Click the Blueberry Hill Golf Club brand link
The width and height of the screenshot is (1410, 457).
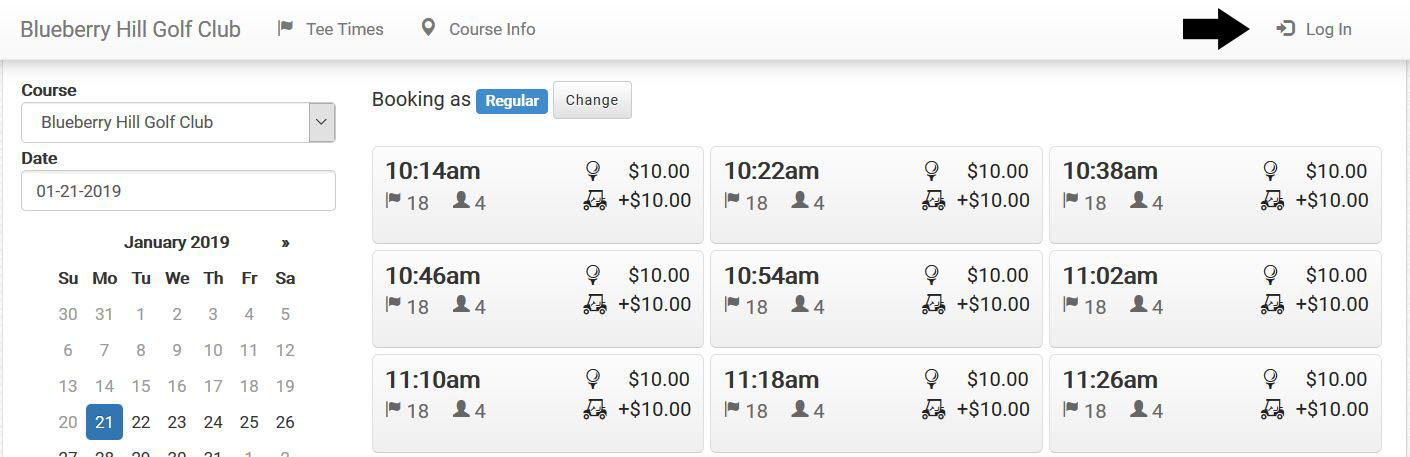point(131,29)
